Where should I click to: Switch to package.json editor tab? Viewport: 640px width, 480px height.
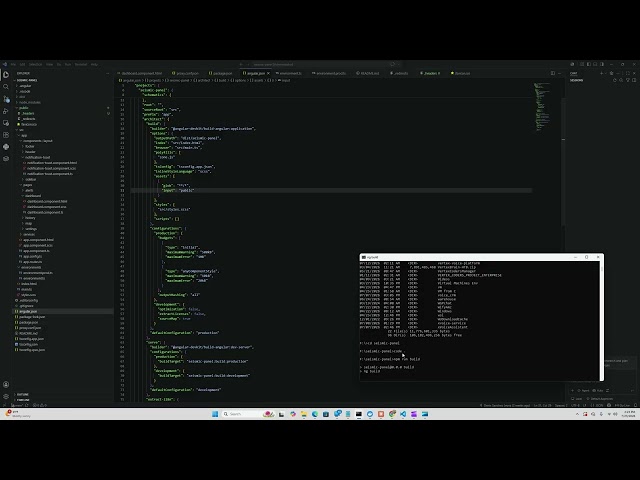point(221,73)
